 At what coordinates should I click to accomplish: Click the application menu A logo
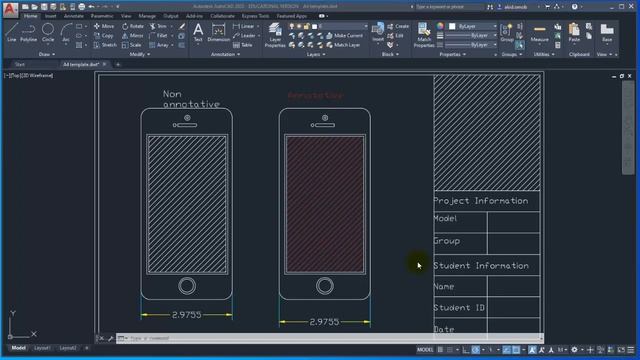10,9
